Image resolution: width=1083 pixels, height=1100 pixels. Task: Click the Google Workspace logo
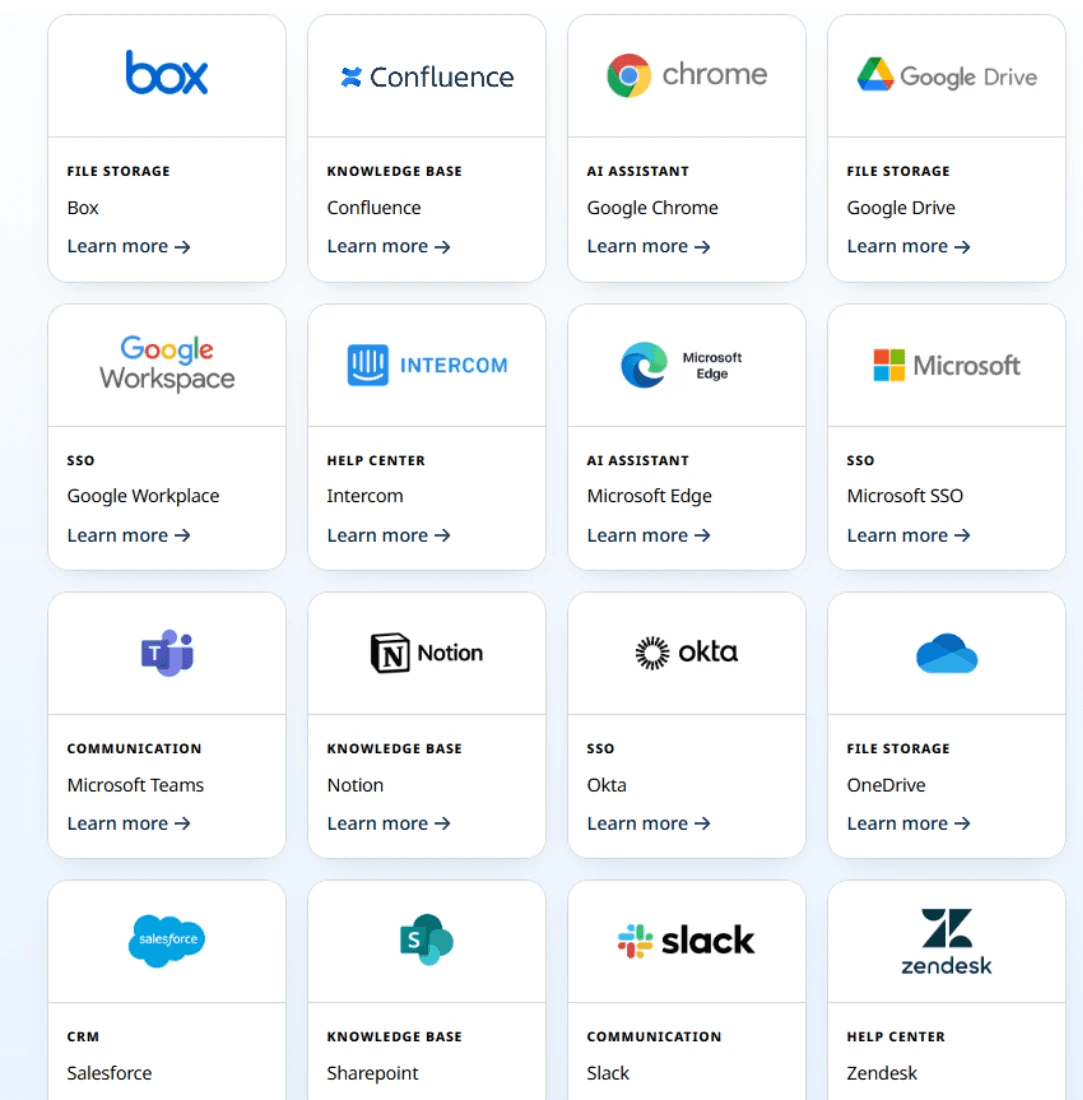coord(166,364)
